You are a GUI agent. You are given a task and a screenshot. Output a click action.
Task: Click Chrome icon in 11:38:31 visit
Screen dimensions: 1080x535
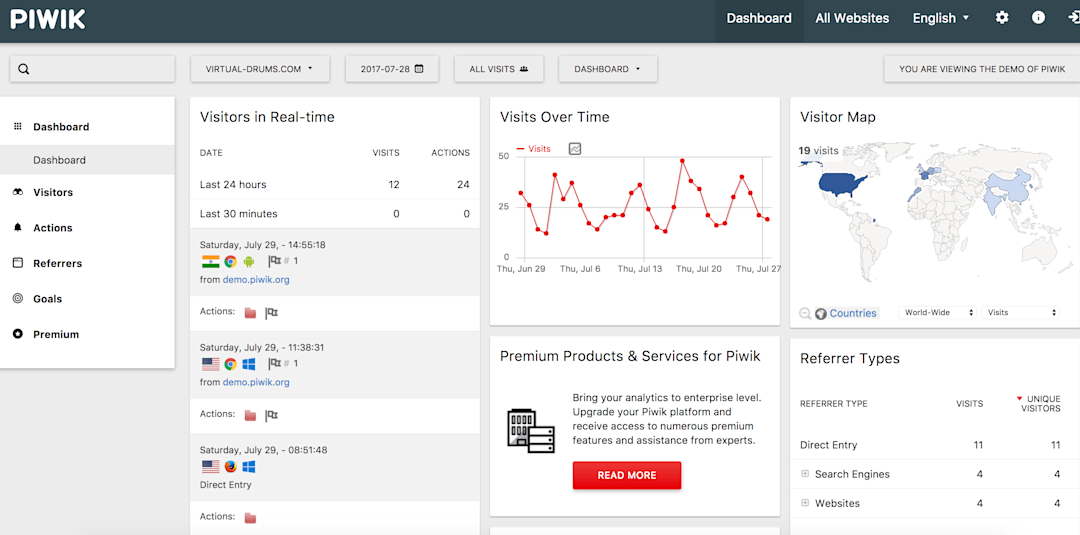pos(231,364)
